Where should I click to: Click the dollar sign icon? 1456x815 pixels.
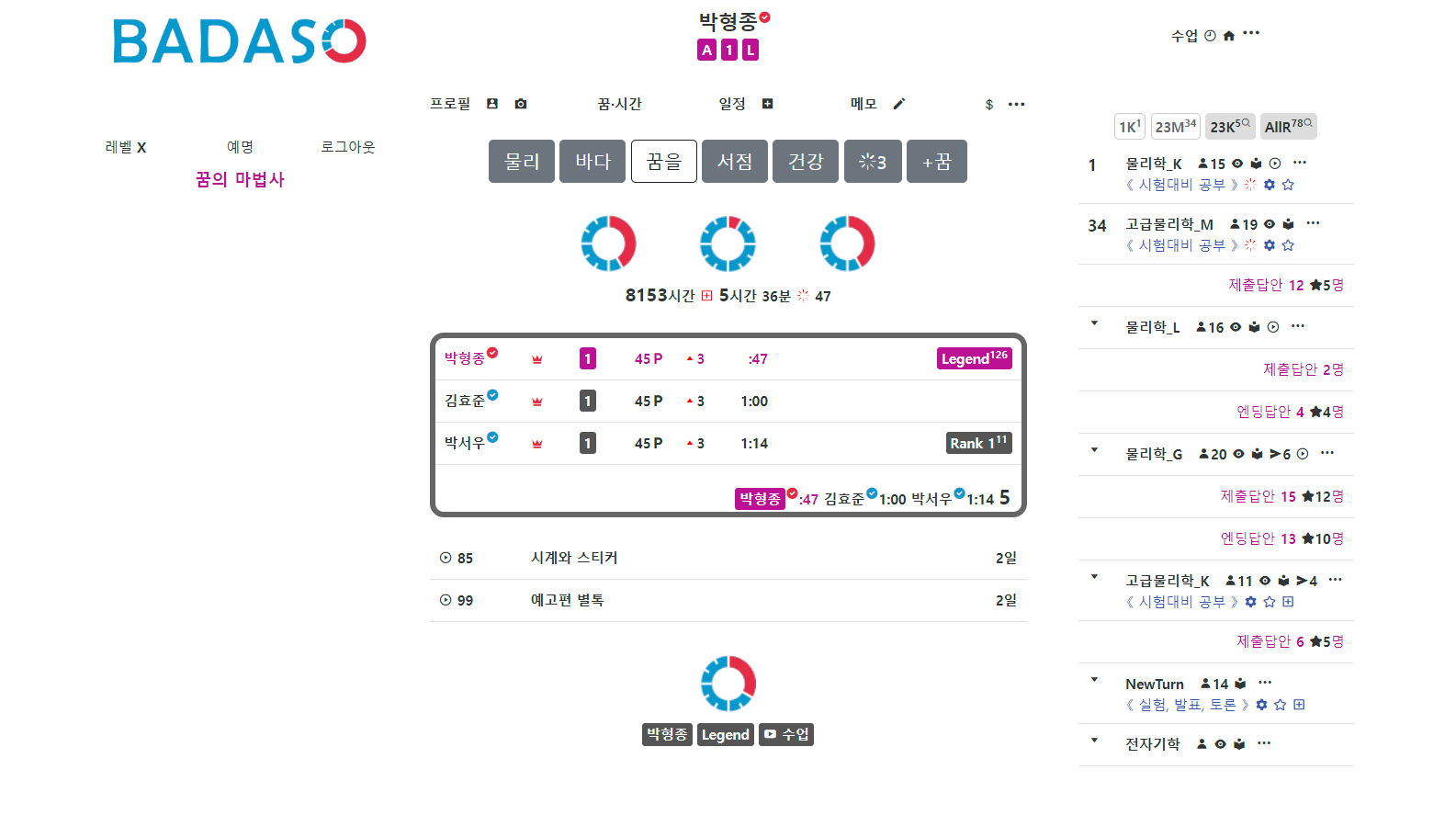[989, 105]
